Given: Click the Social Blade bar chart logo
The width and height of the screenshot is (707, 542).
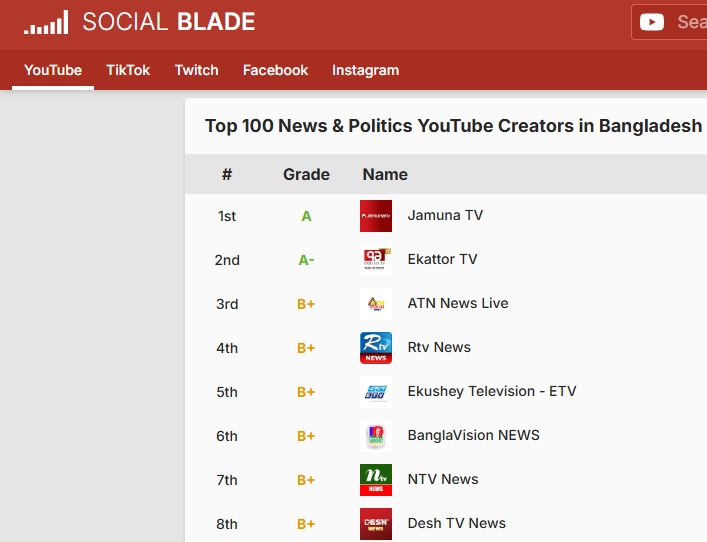Looking at the screenshot, I should [46, 22].
